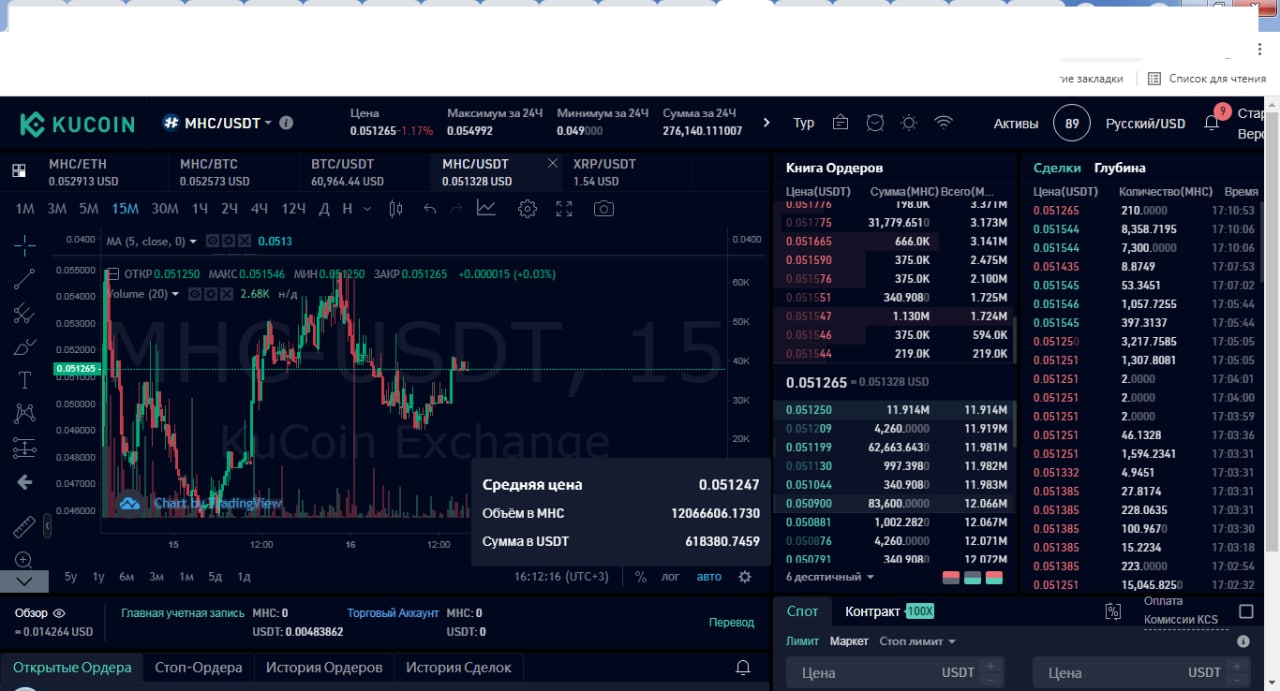
Task: Toggle percent scale on chart
Action: click(x=641, y=577)
